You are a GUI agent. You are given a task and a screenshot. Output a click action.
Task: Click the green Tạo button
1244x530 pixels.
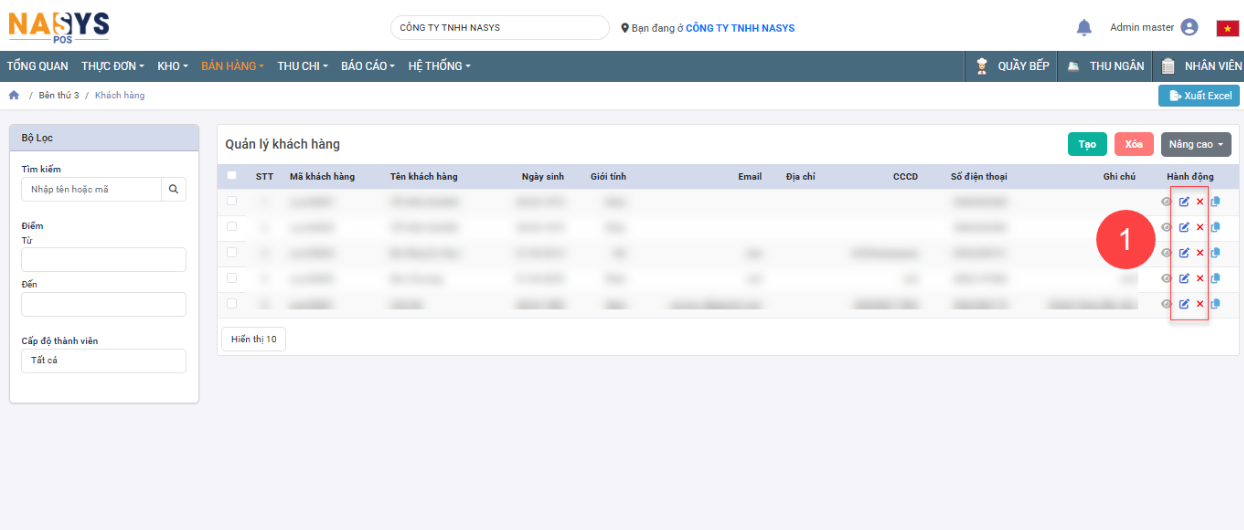(x=1087, y=145)
